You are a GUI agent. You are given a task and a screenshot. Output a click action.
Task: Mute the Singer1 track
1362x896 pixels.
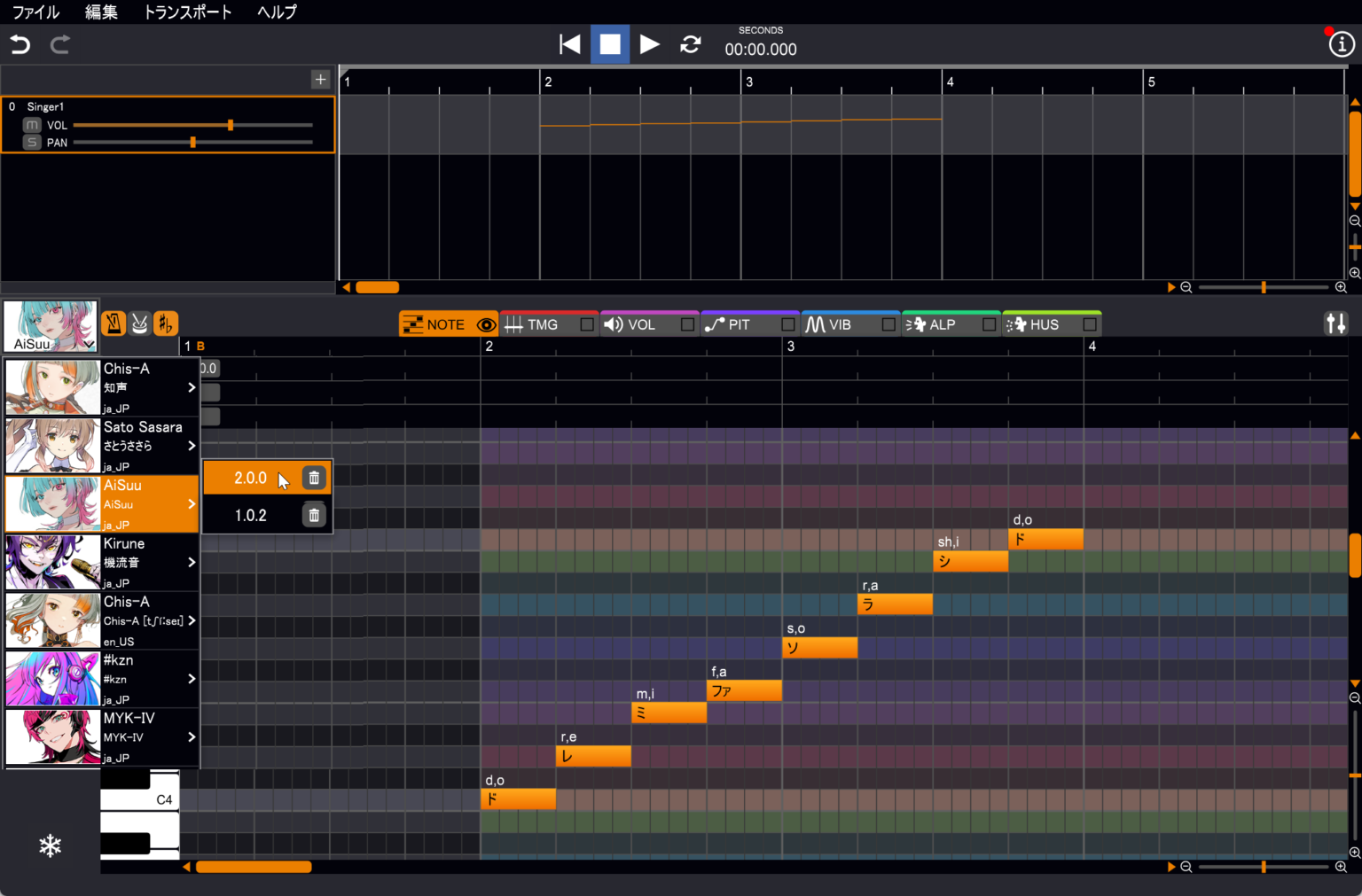pos(32,125)
